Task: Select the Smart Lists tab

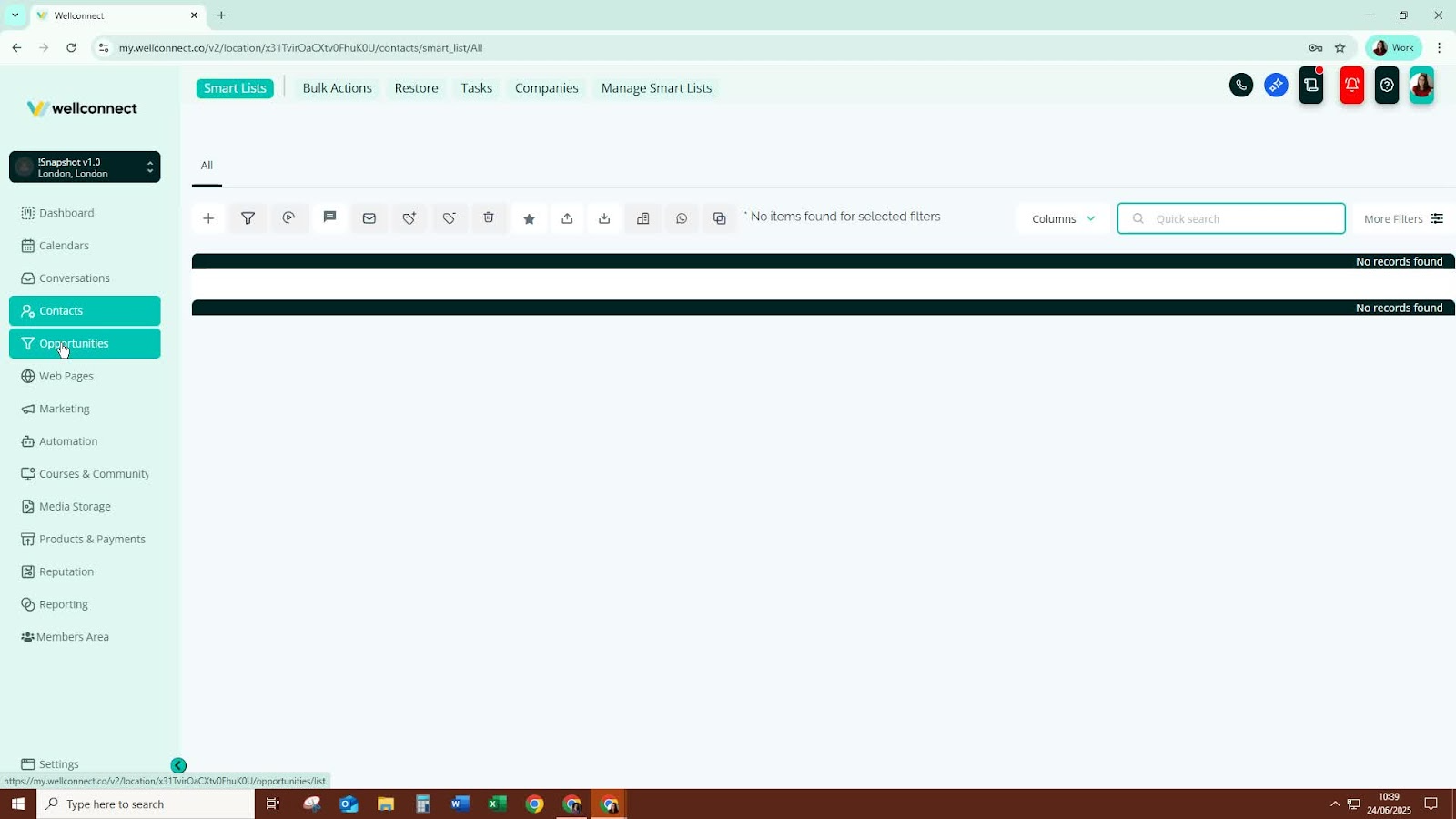Action: [x=235, y=88]
